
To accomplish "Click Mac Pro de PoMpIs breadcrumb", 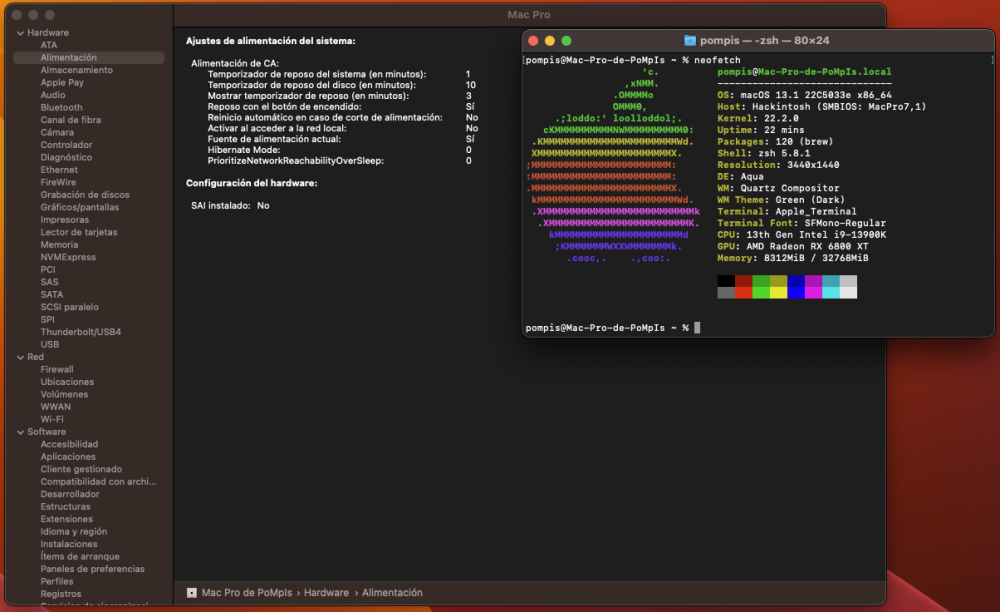I will coord(247,592).
